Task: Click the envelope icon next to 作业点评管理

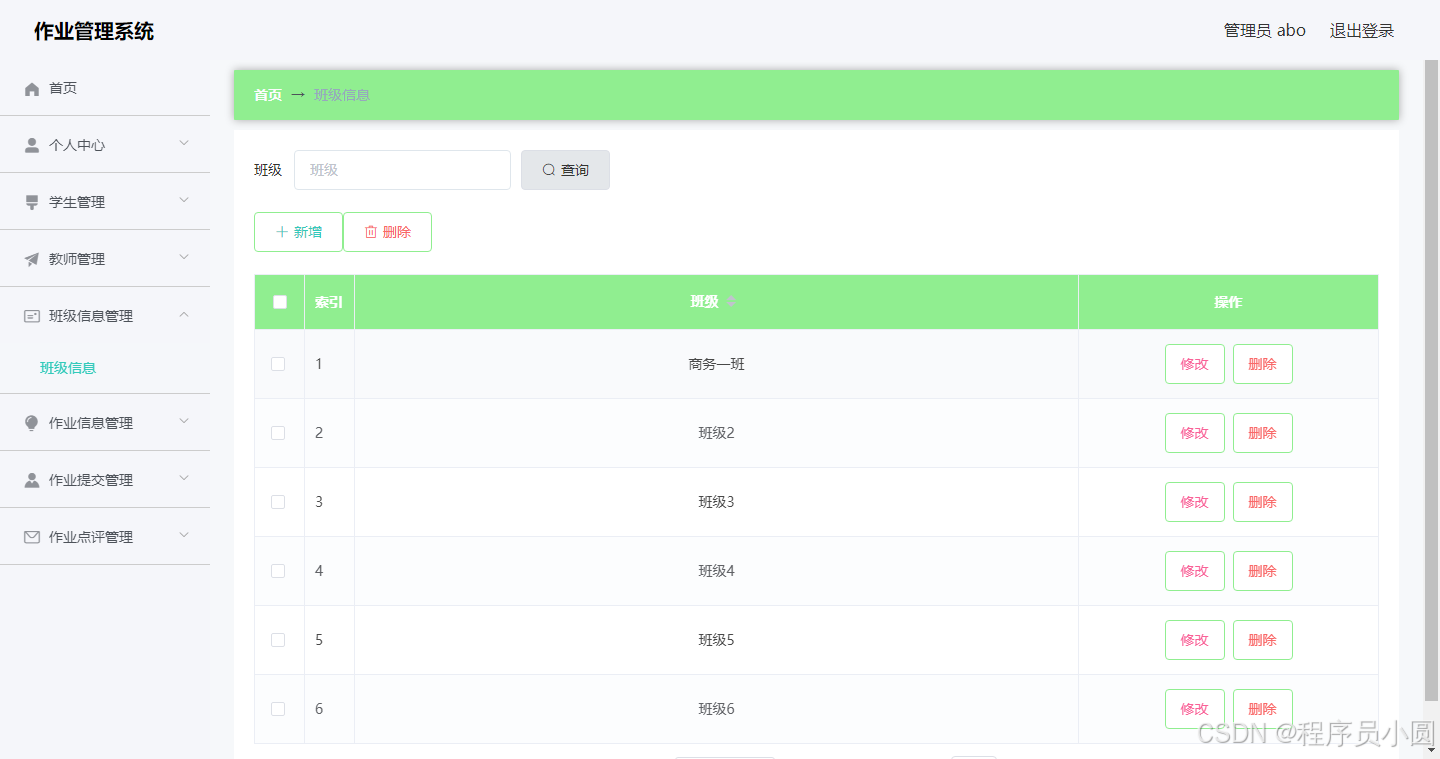Action: click(x=32, y=537)
